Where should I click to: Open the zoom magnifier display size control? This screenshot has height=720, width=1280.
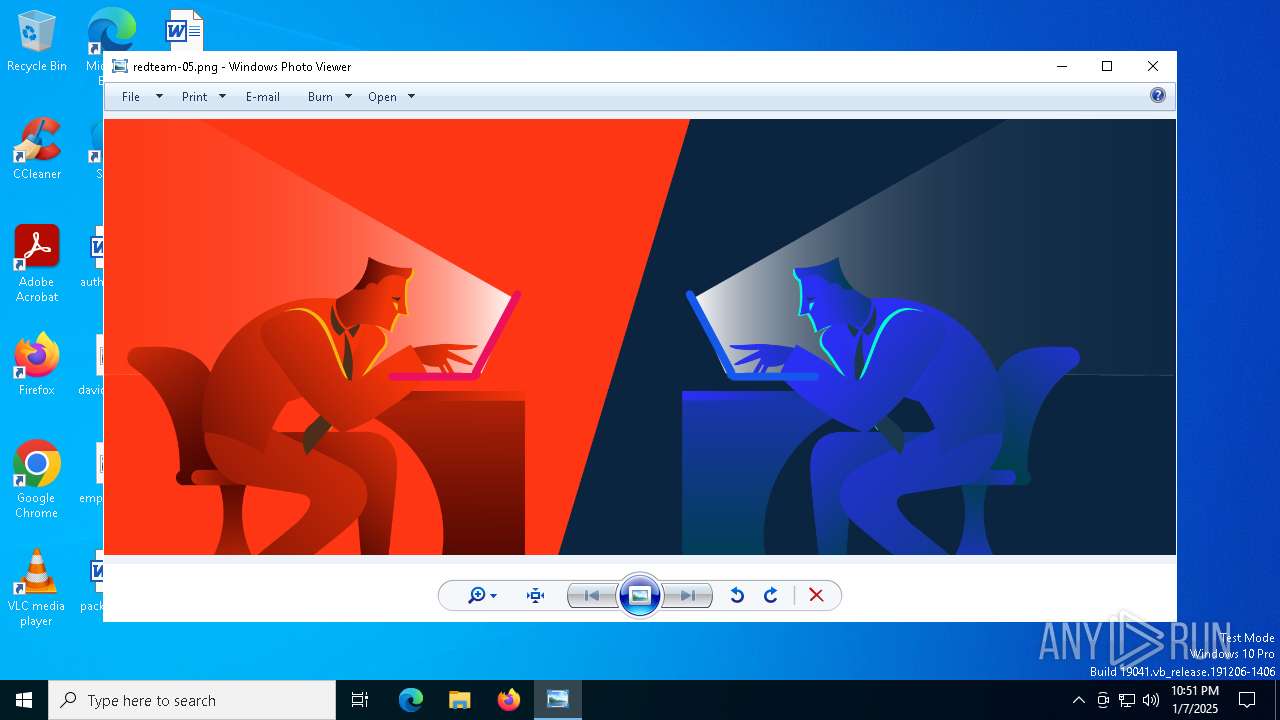pos(482,596)
